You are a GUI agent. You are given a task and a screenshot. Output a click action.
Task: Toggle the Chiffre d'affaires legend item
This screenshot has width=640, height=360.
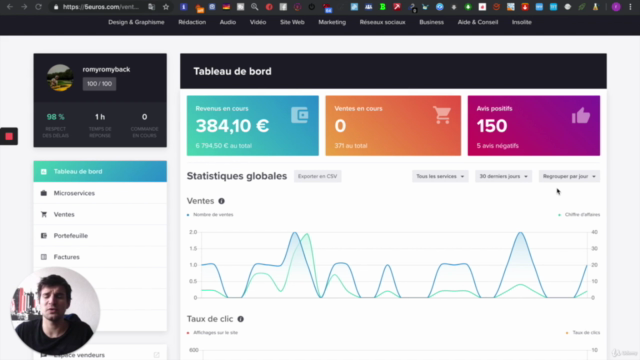pyautogui.click(x=579, y=215)
